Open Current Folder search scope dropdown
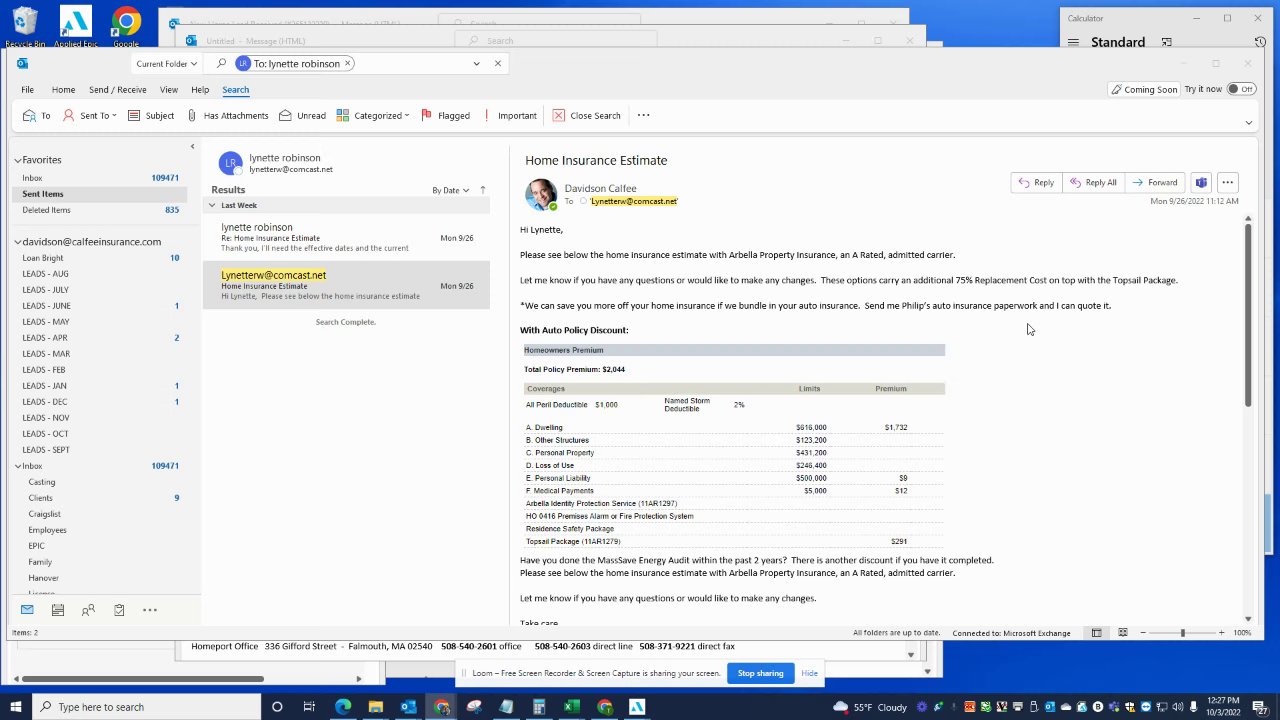Image resolution: width=1280 pixels, height=720 pixels. (166, 64)
